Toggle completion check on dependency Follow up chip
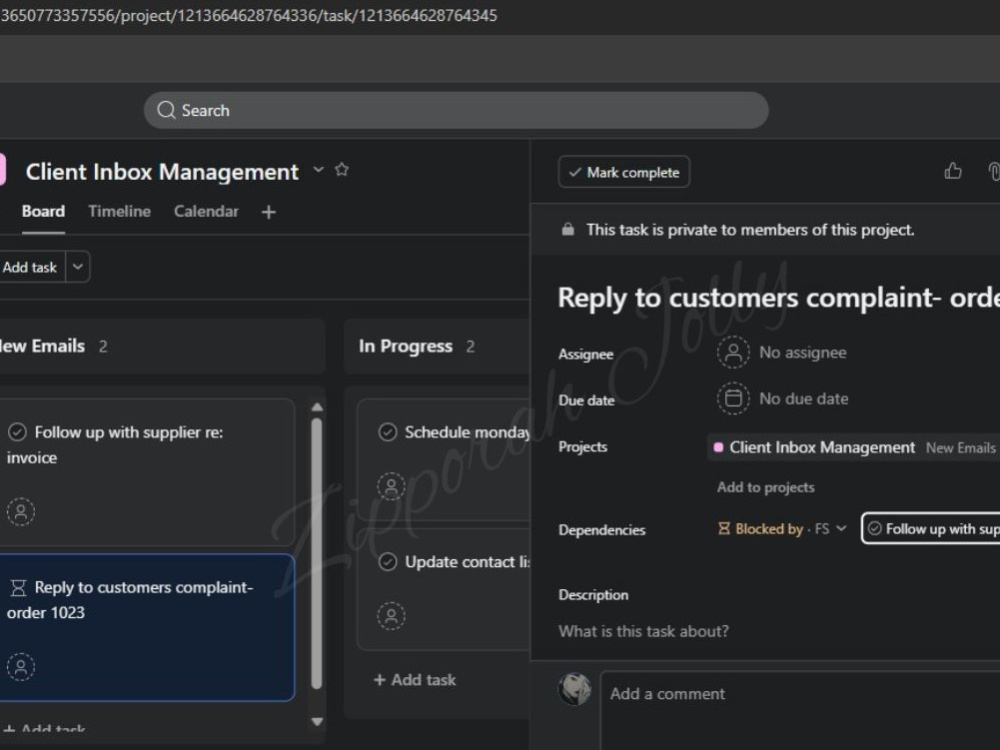The image size is (1000, 750). (875, 529)
